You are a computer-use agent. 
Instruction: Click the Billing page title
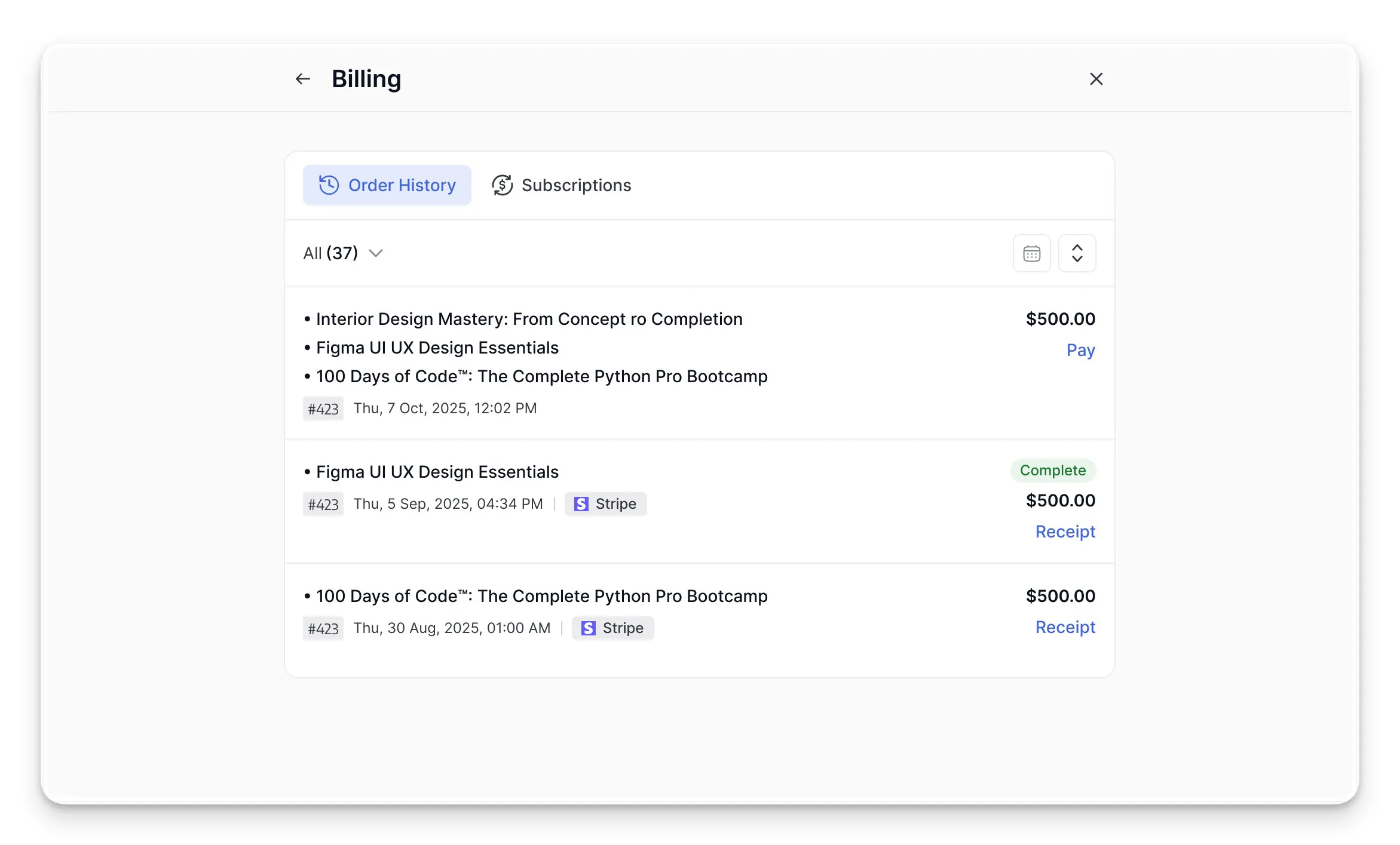click(x=366, y=79)
